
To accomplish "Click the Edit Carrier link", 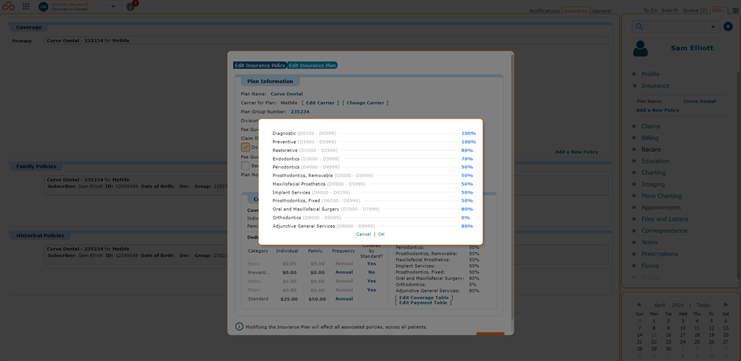I will coord(320,103).
